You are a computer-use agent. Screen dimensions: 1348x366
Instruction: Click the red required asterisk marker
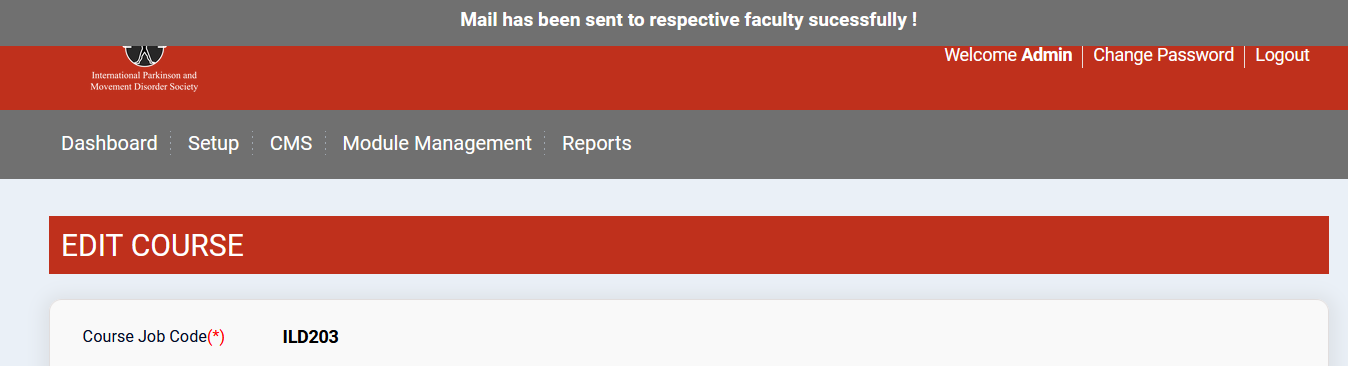(216, 337)
